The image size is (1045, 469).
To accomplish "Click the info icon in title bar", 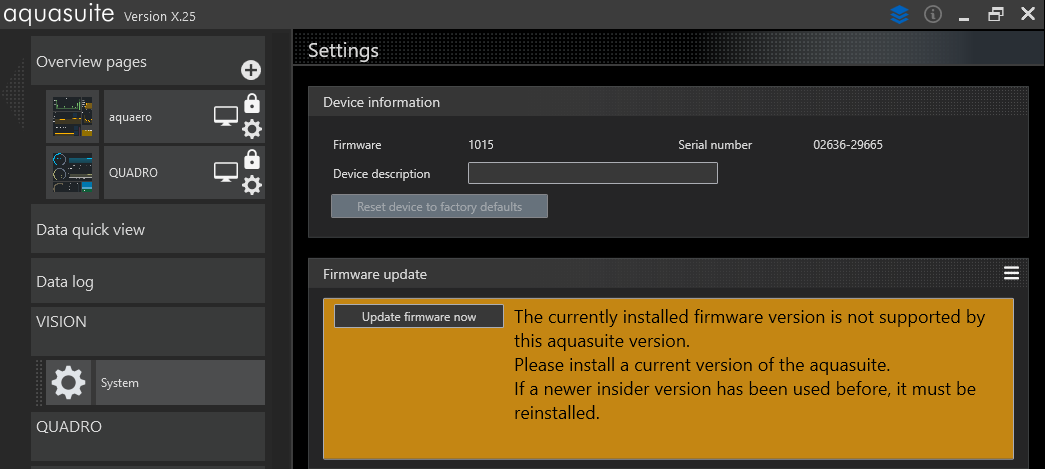I will [x=933, y=15].
